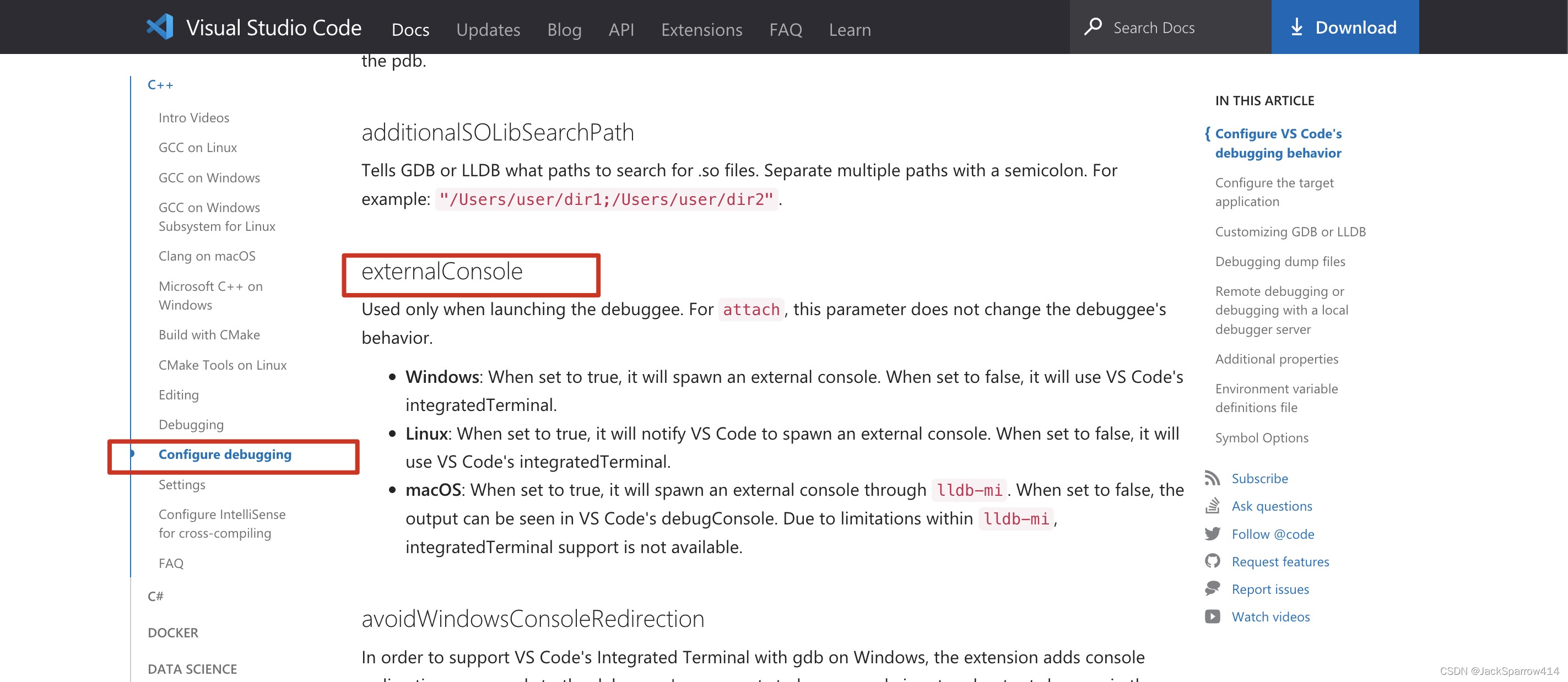Jump to Debugging dump files section
Screen dimensions: 1568x682
click(x=1279, y=261)
